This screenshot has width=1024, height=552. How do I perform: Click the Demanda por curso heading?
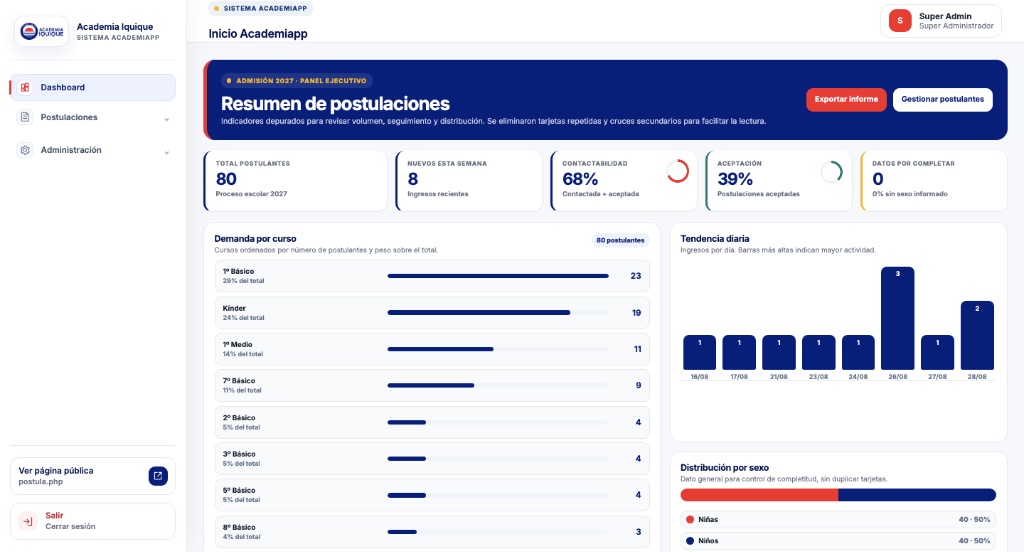[255, 238]
